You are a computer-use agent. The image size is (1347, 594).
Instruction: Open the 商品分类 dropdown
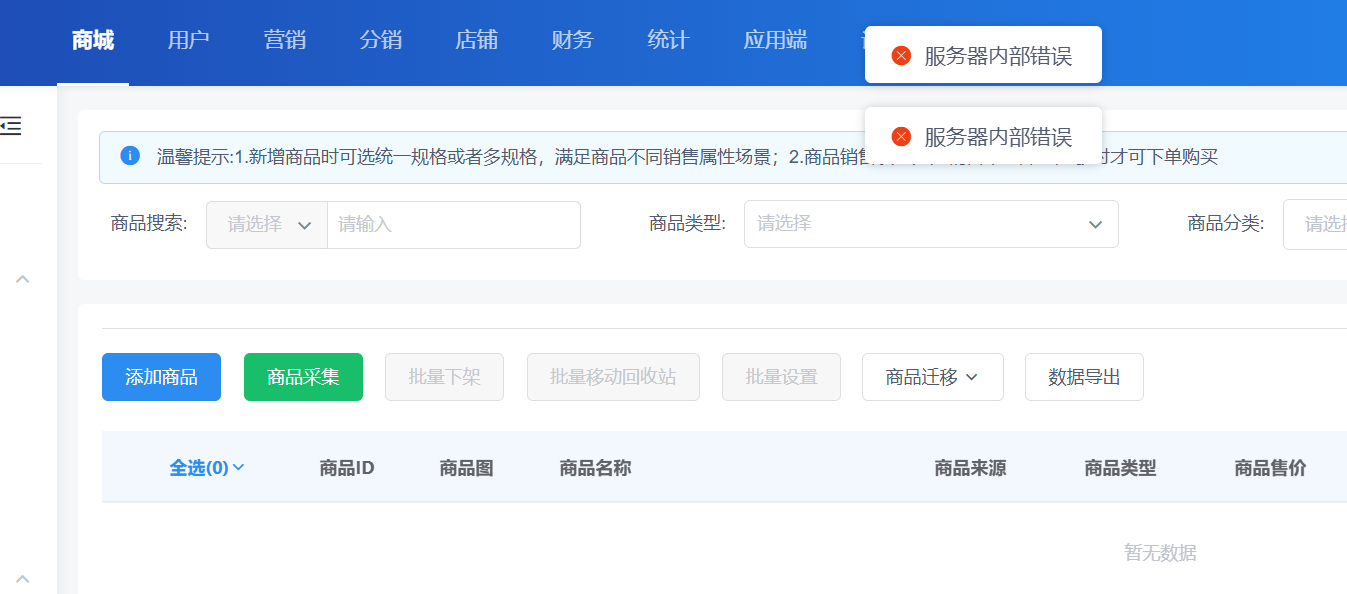click(1314, 224)
